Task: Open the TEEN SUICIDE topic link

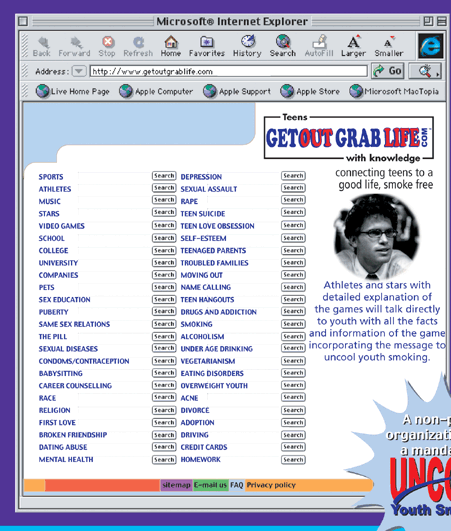Action: [x=203, y=214]
